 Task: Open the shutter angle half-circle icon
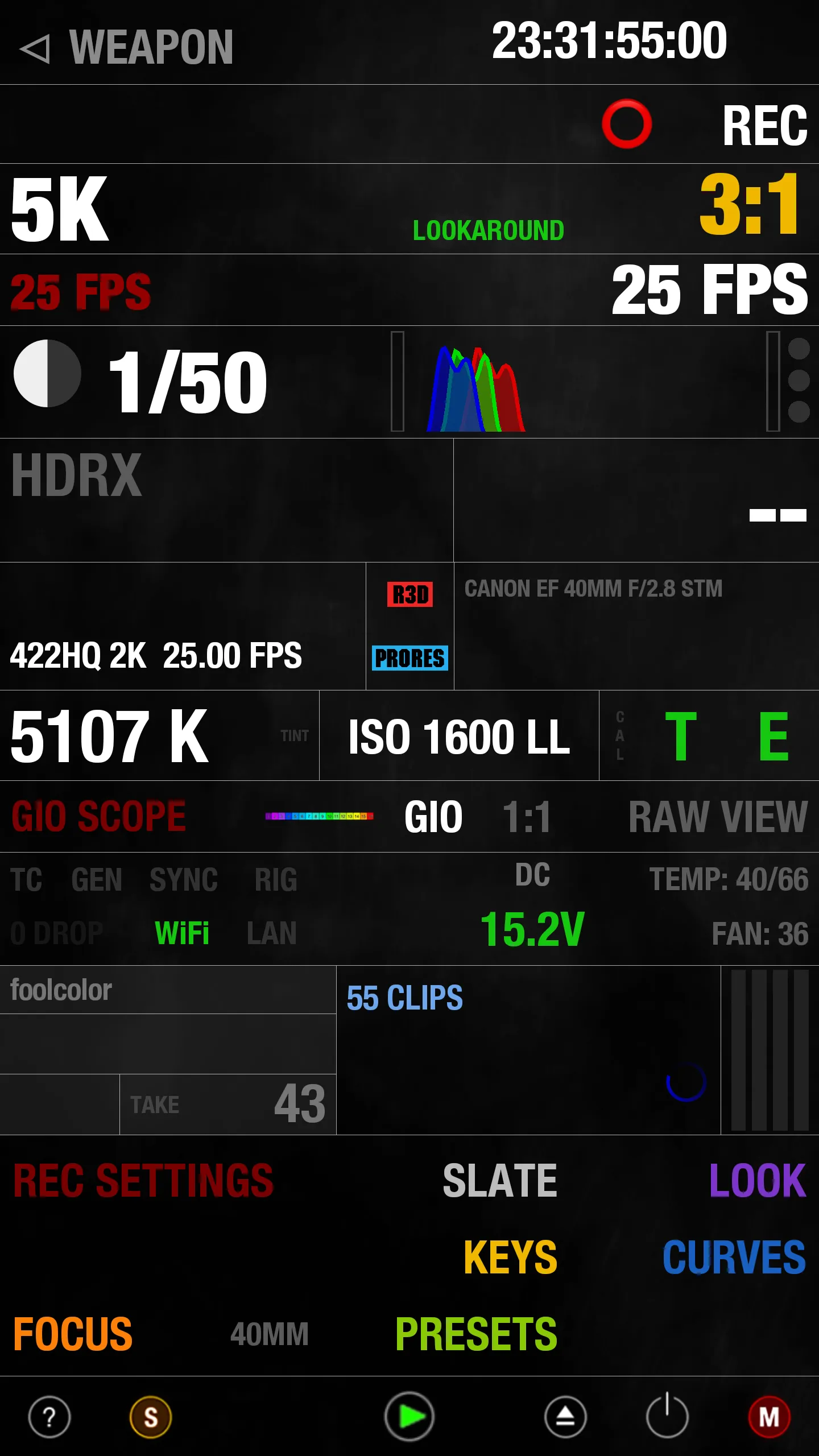pos(47,374)
